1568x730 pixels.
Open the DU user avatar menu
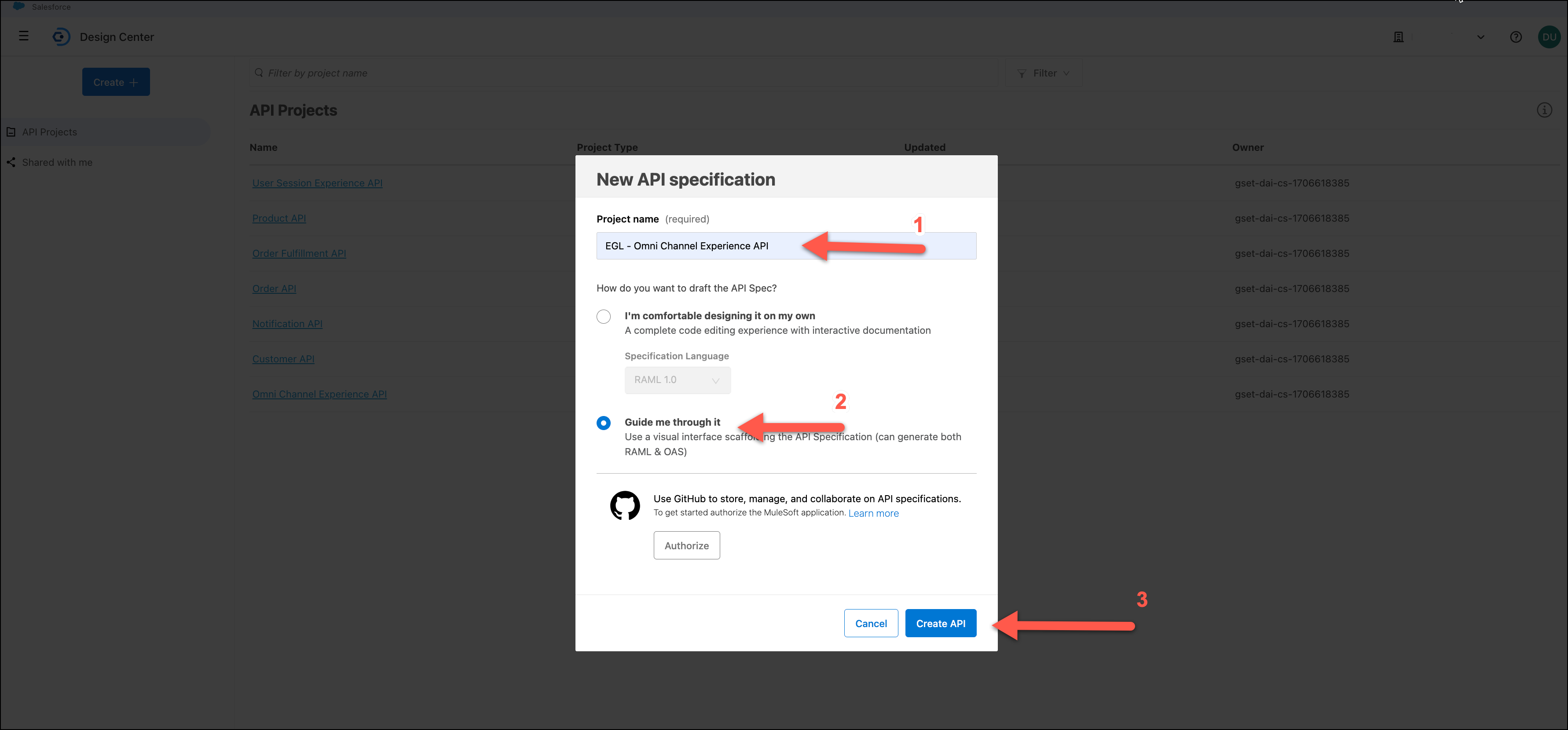(x=1549, y=37)
